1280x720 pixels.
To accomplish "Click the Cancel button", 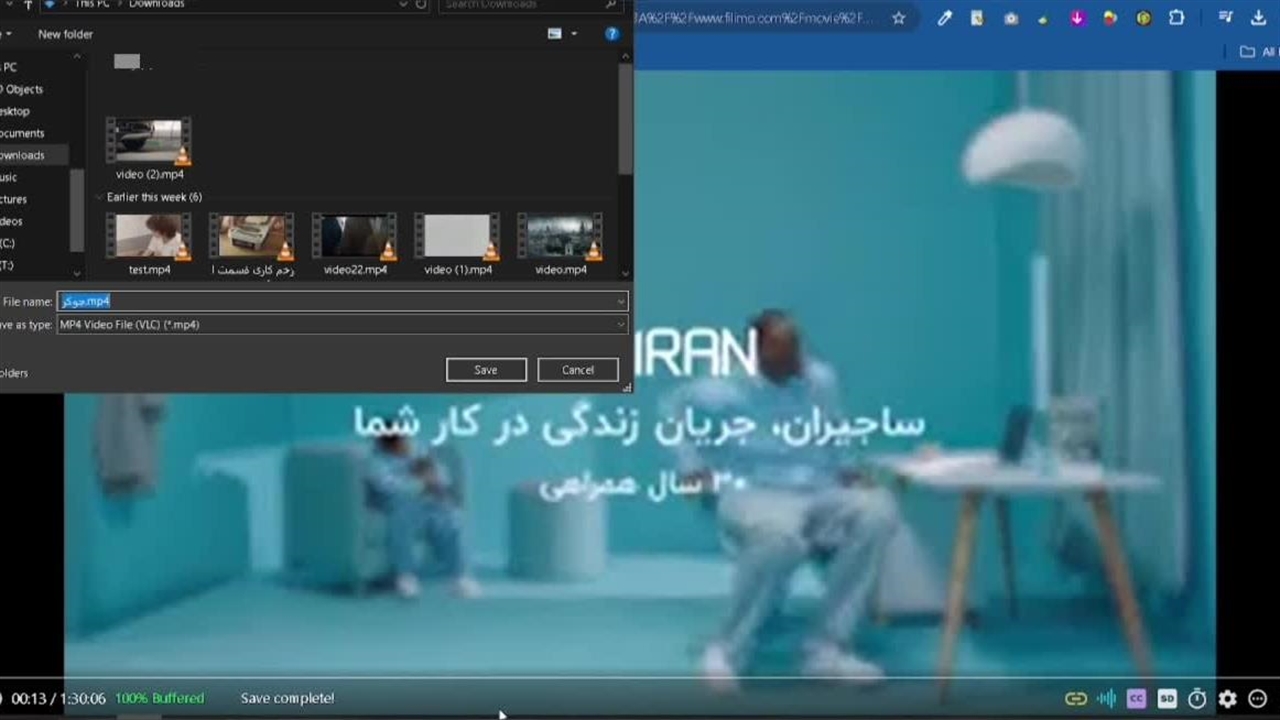I will coord(577,370).
